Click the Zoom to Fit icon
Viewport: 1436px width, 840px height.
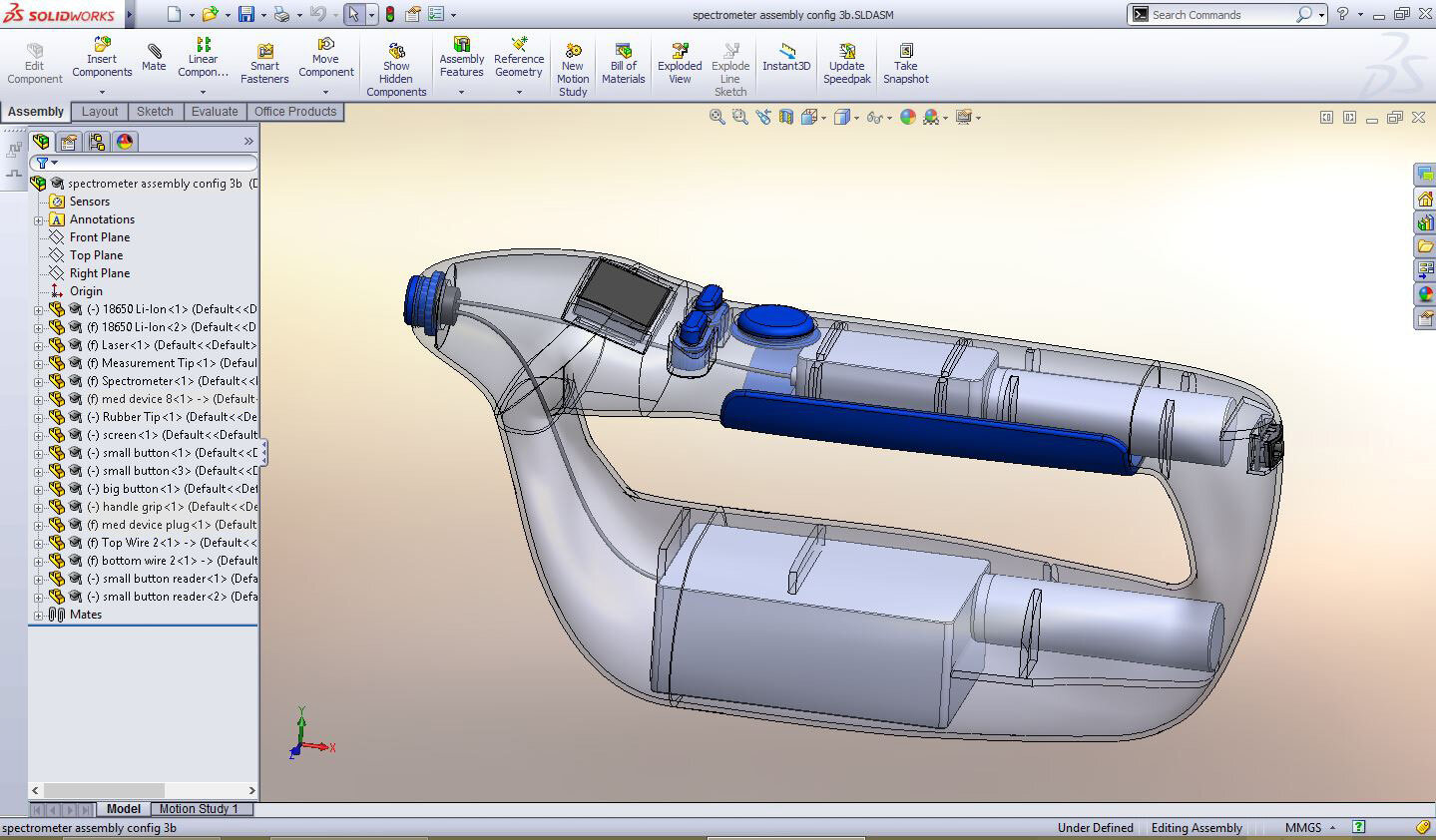[717, 117]
